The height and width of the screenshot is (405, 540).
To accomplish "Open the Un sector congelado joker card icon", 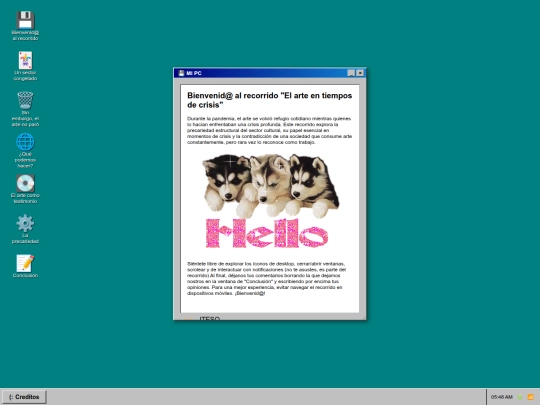I will 25,66.
